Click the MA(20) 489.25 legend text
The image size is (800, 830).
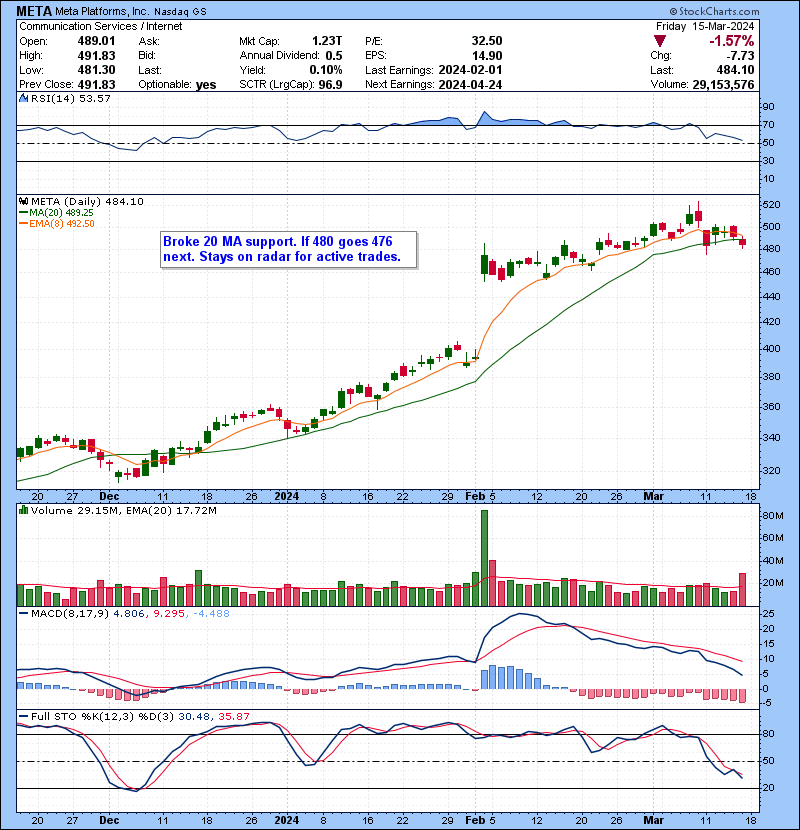[x=61, y=213]
